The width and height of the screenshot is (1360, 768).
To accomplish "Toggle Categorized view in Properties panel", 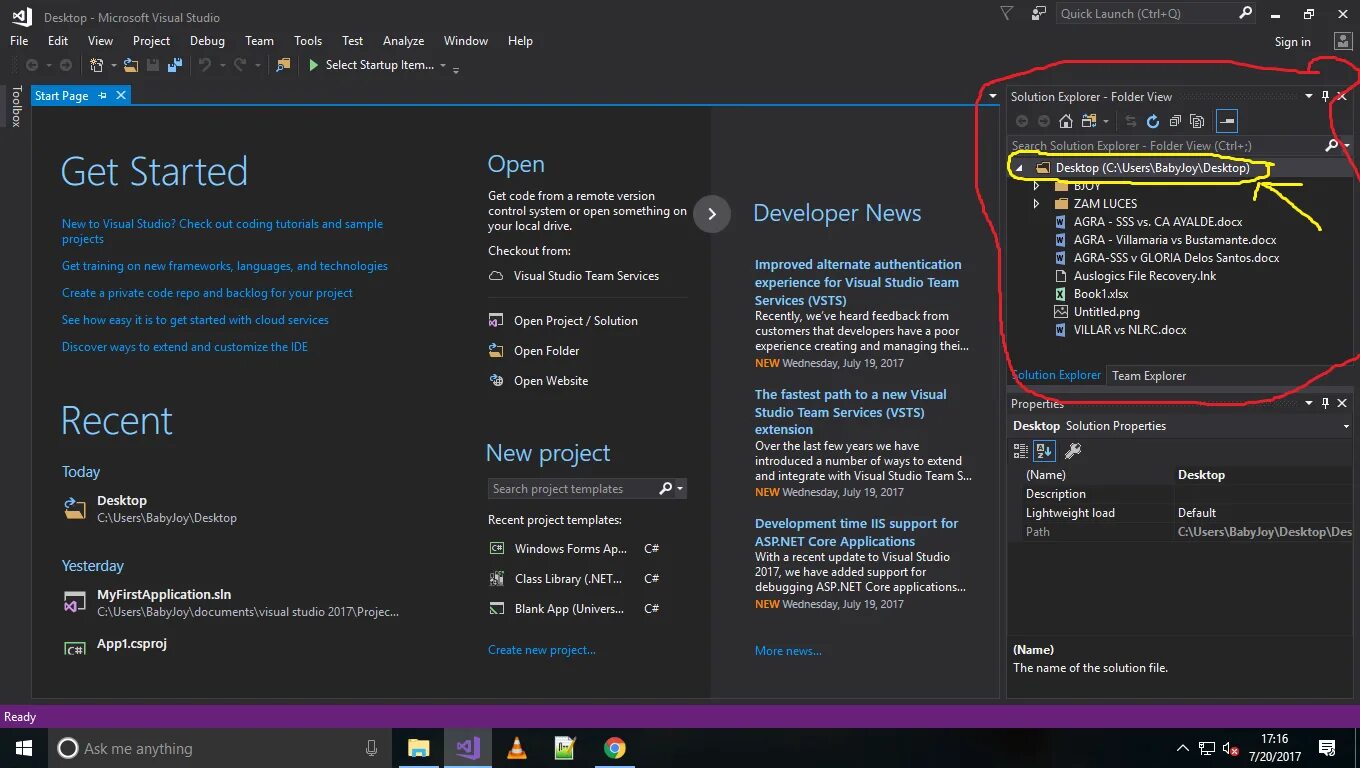I will coord(1021,451).
